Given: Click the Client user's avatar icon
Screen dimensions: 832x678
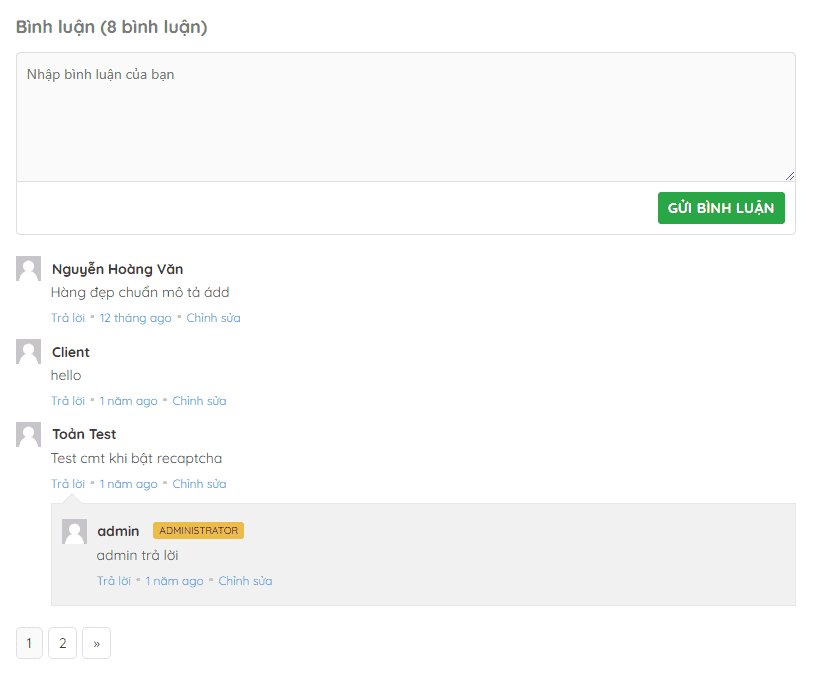Looking at the screenshot, I should click(28, 351).
